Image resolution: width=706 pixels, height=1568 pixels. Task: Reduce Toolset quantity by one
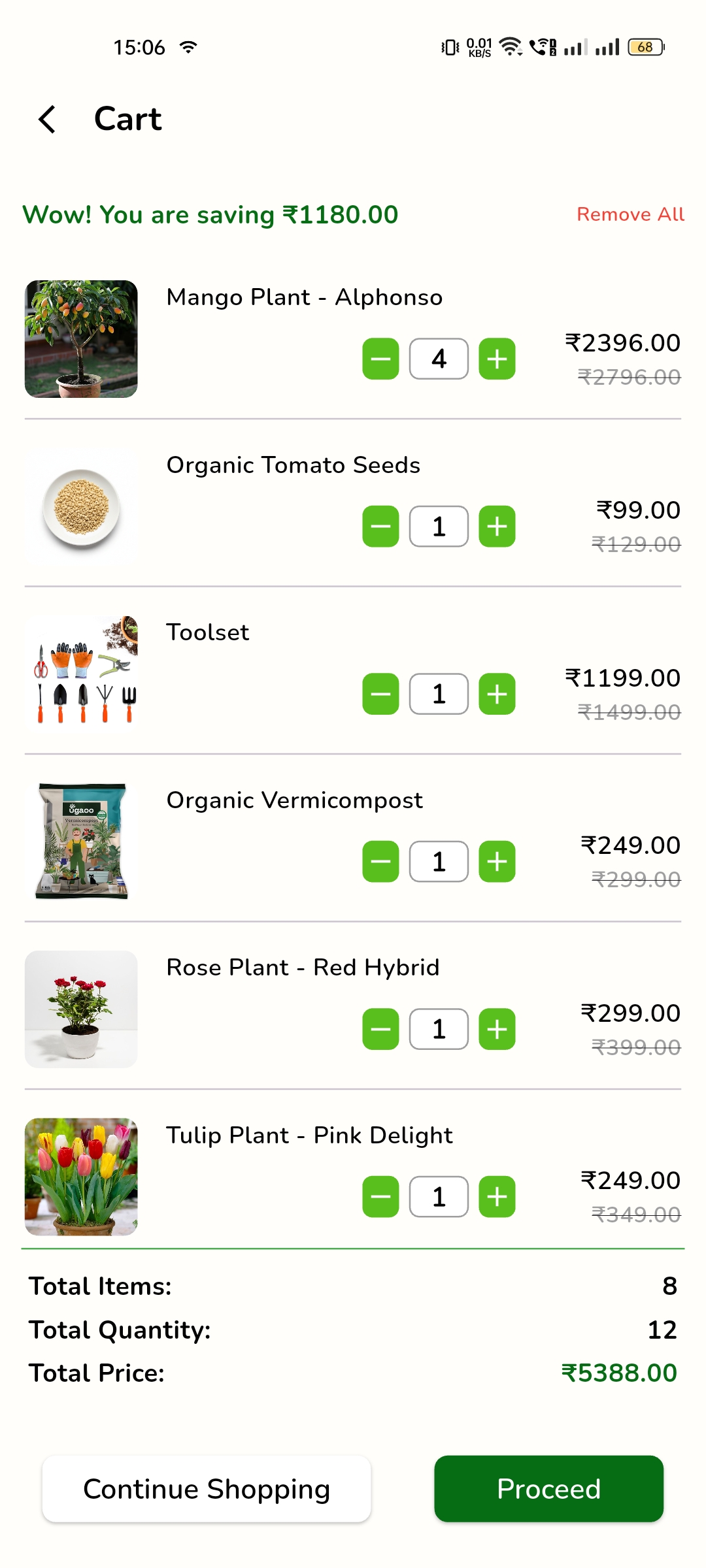[380, 694]
